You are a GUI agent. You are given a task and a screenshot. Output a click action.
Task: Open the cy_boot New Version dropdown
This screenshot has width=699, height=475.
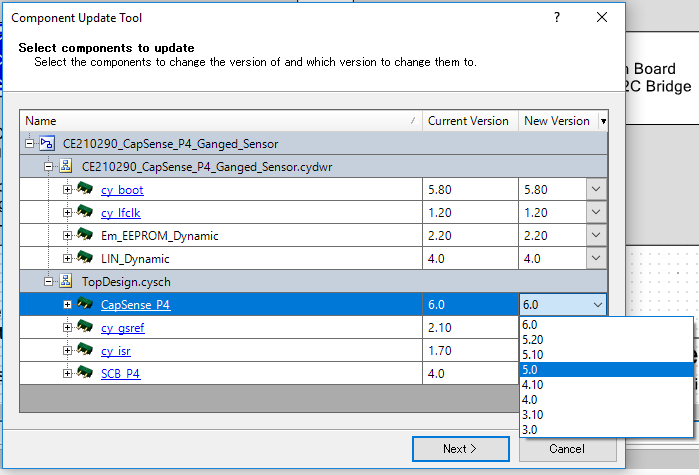tap(596, 189)
